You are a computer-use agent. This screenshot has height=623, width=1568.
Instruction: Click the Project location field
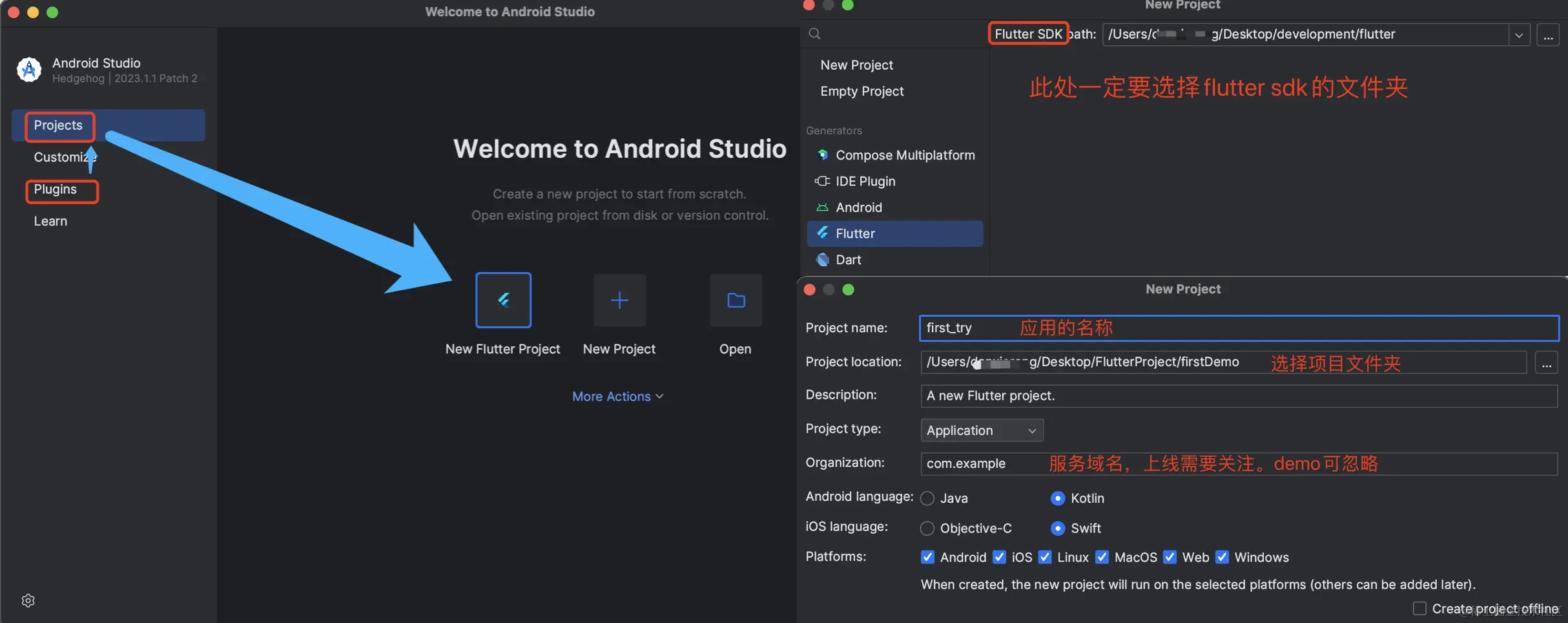(1224, 363)
